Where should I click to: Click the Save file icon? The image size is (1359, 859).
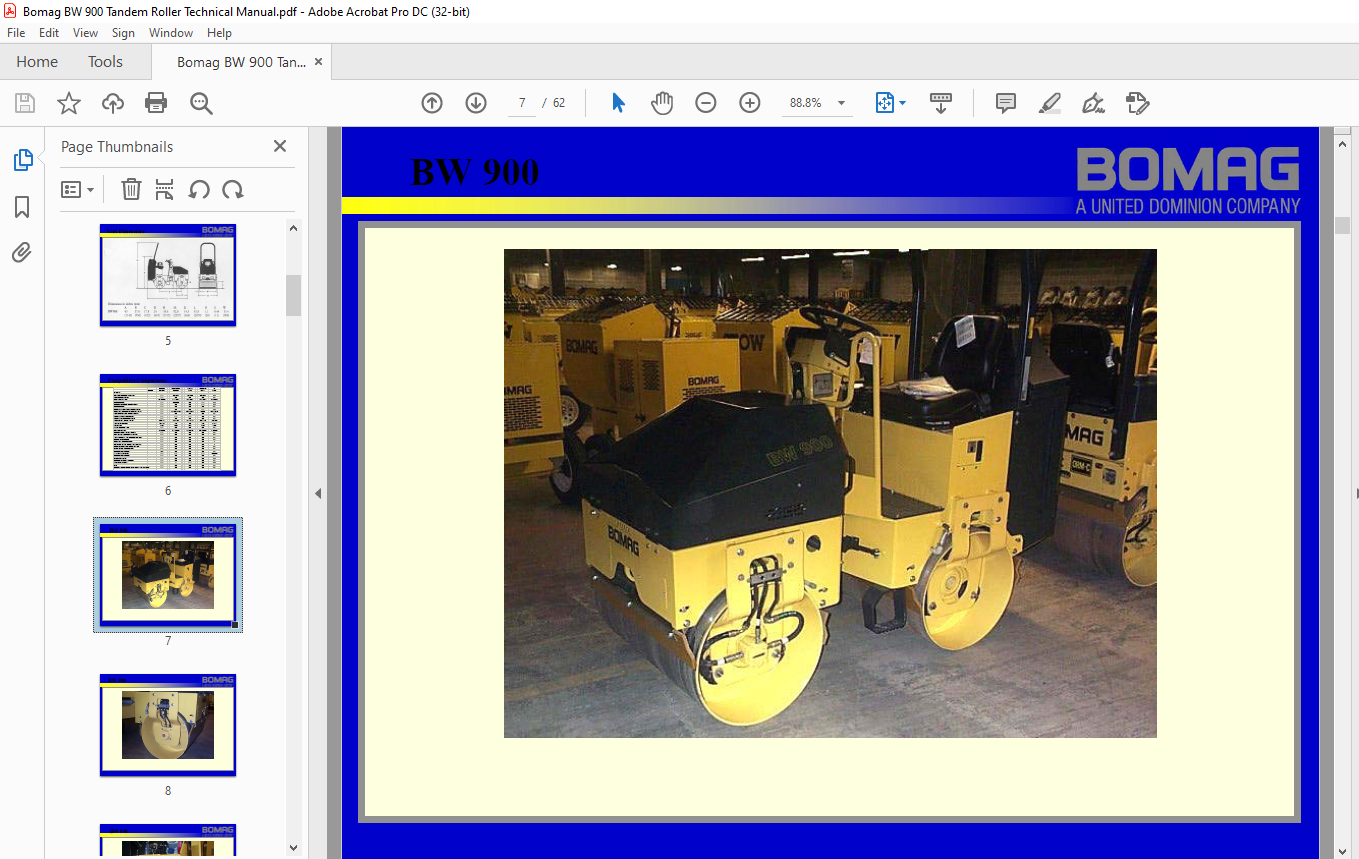25,103
